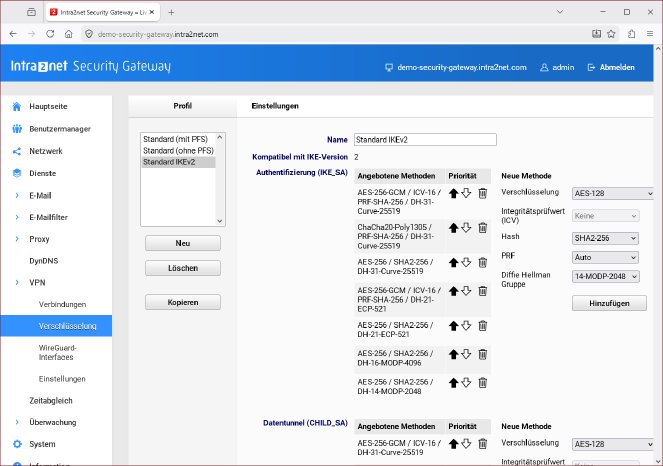Switch to Profil tab

[x=183, y=106]
